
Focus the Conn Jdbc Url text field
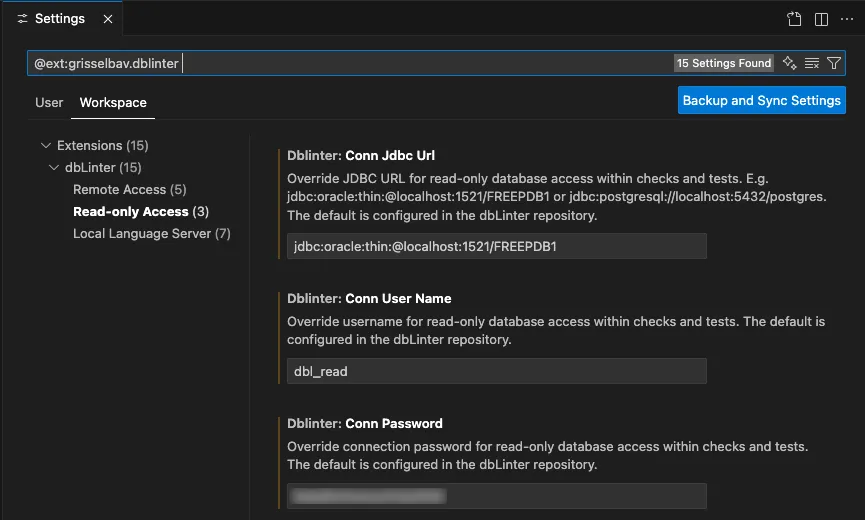coord(496,246)
